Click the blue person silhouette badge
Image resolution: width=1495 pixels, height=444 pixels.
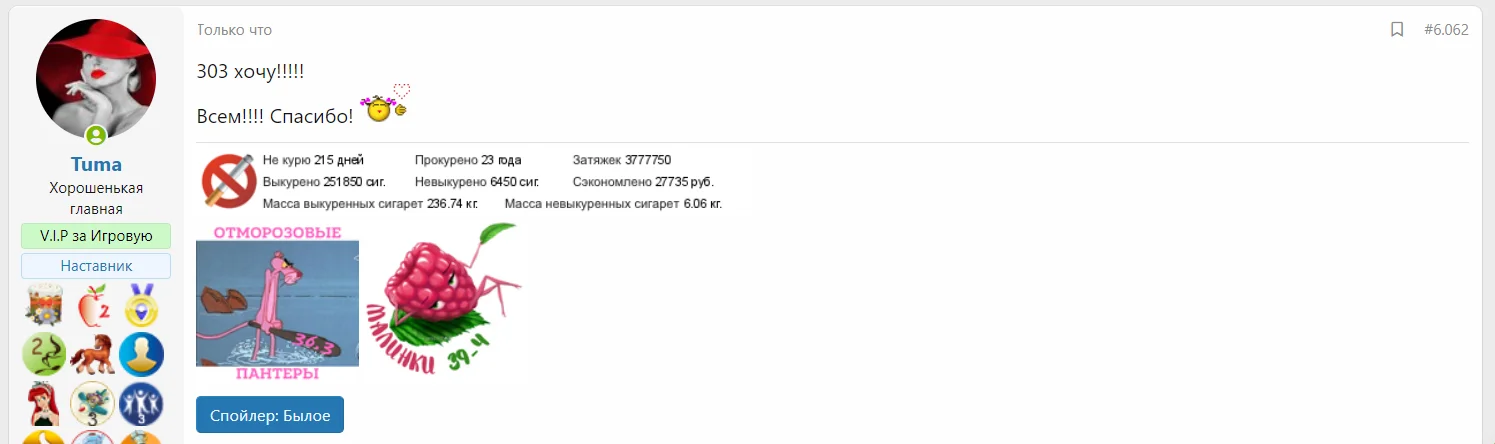pyautogui.click(x=142, y=354)
